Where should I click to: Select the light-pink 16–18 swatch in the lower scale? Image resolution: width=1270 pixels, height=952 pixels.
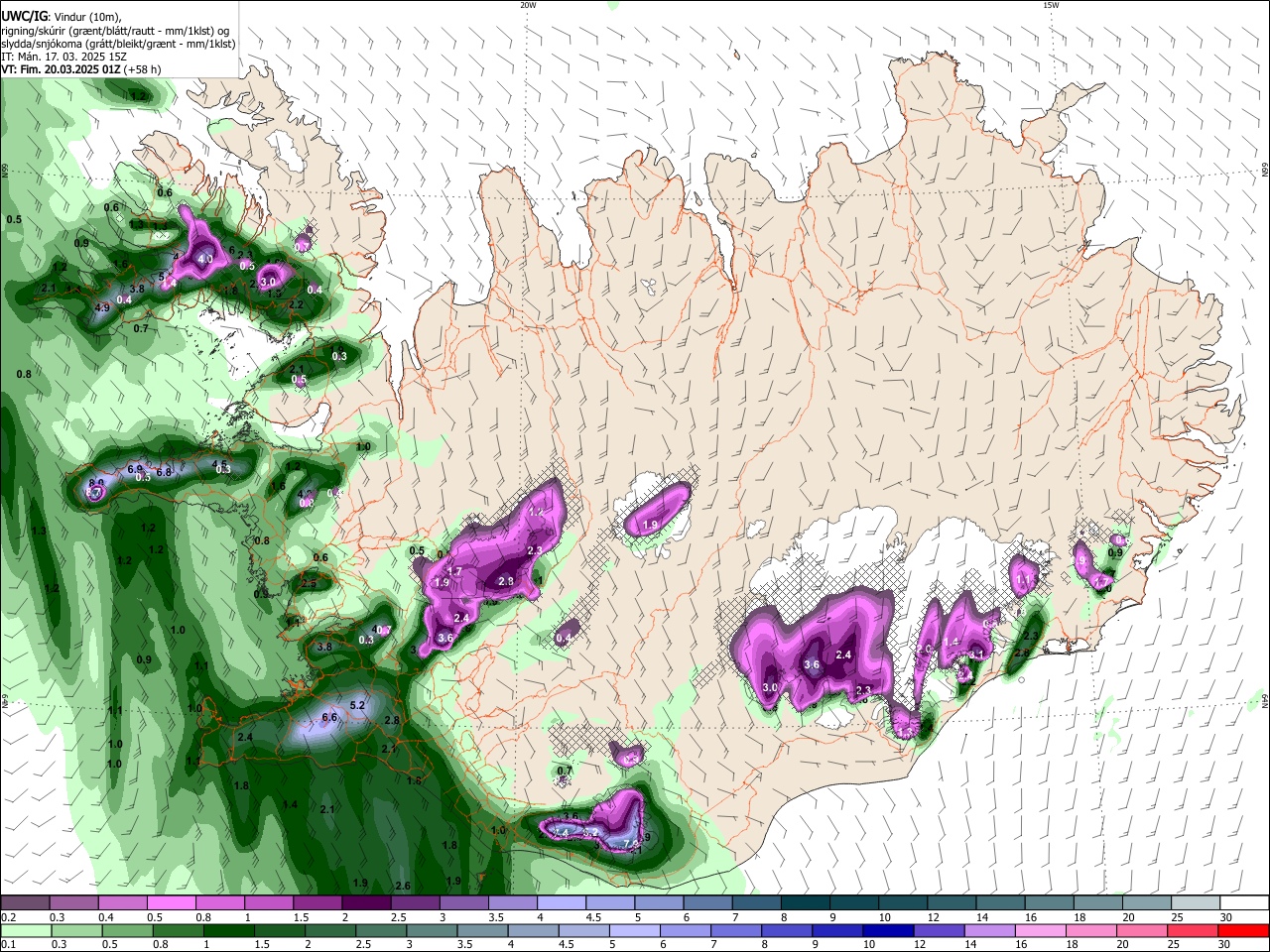click(1041, 930)
